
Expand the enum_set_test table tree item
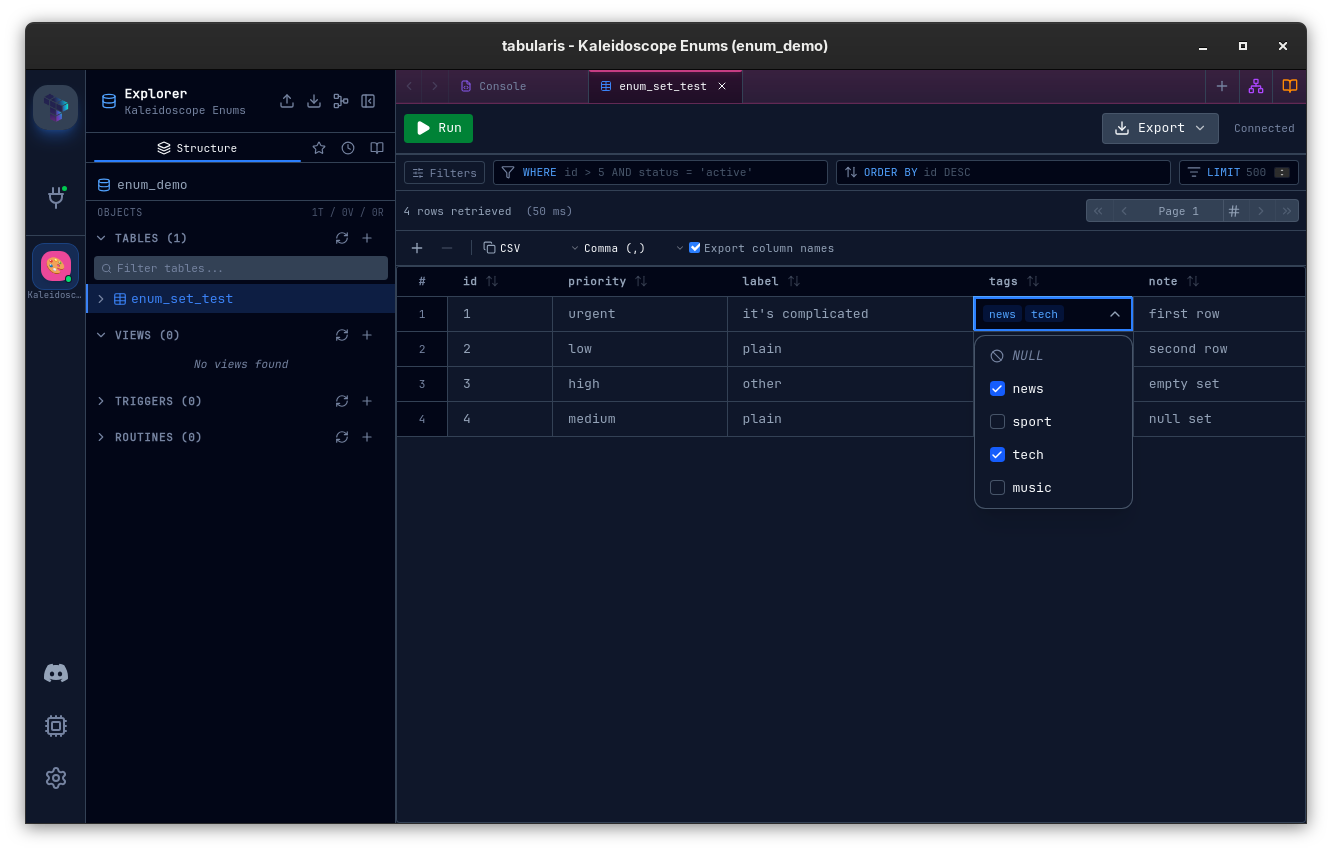(x=101, y=299)
